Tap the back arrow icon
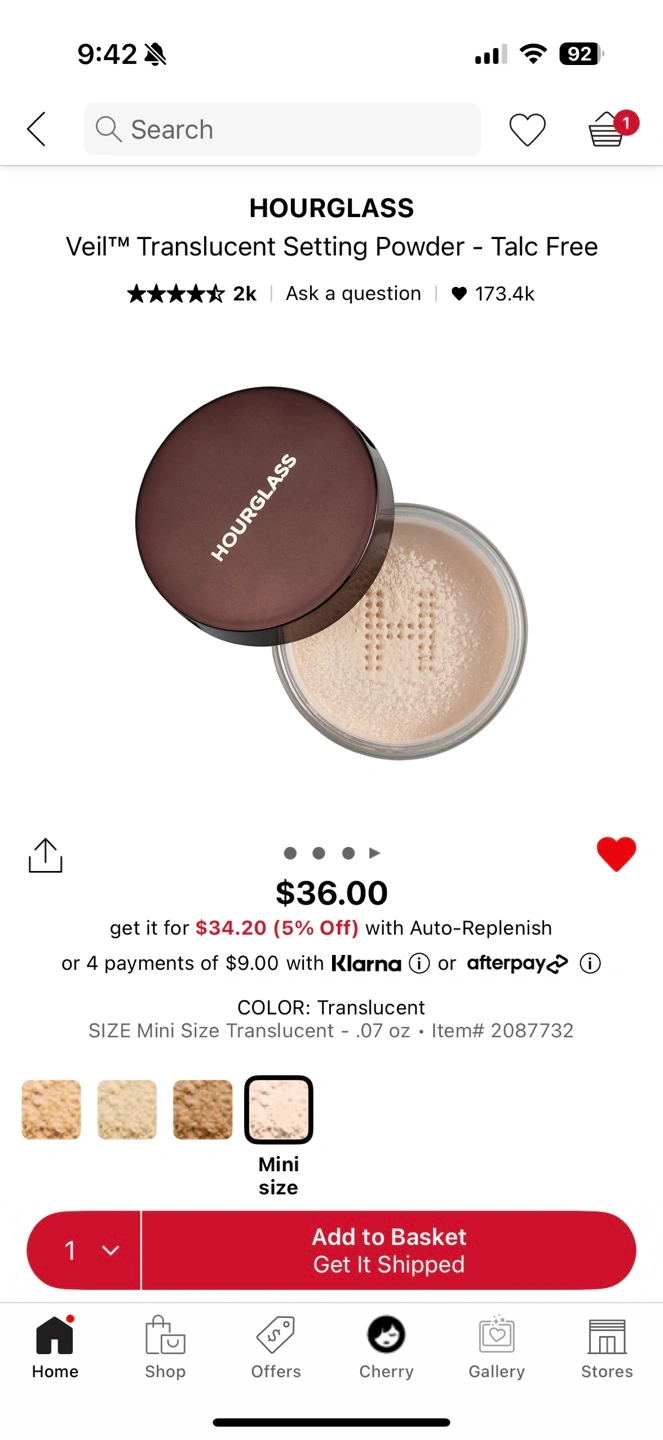The height and width of the screenshot is (1440, 663). click(36, 129)
